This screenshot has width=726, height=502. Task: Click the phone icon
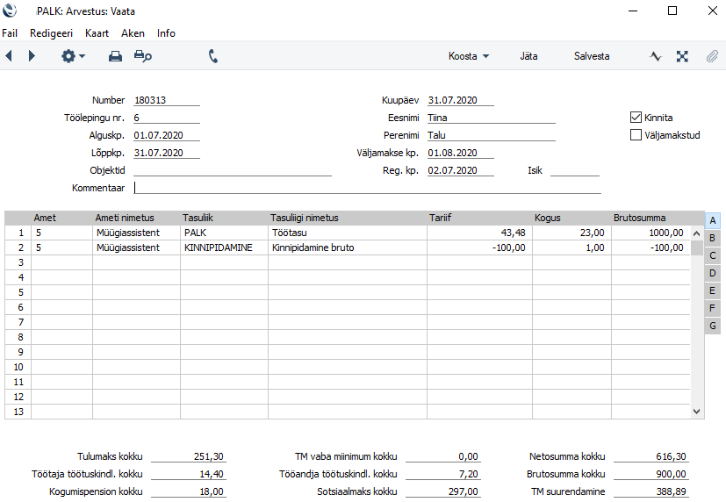coord(213,56)
